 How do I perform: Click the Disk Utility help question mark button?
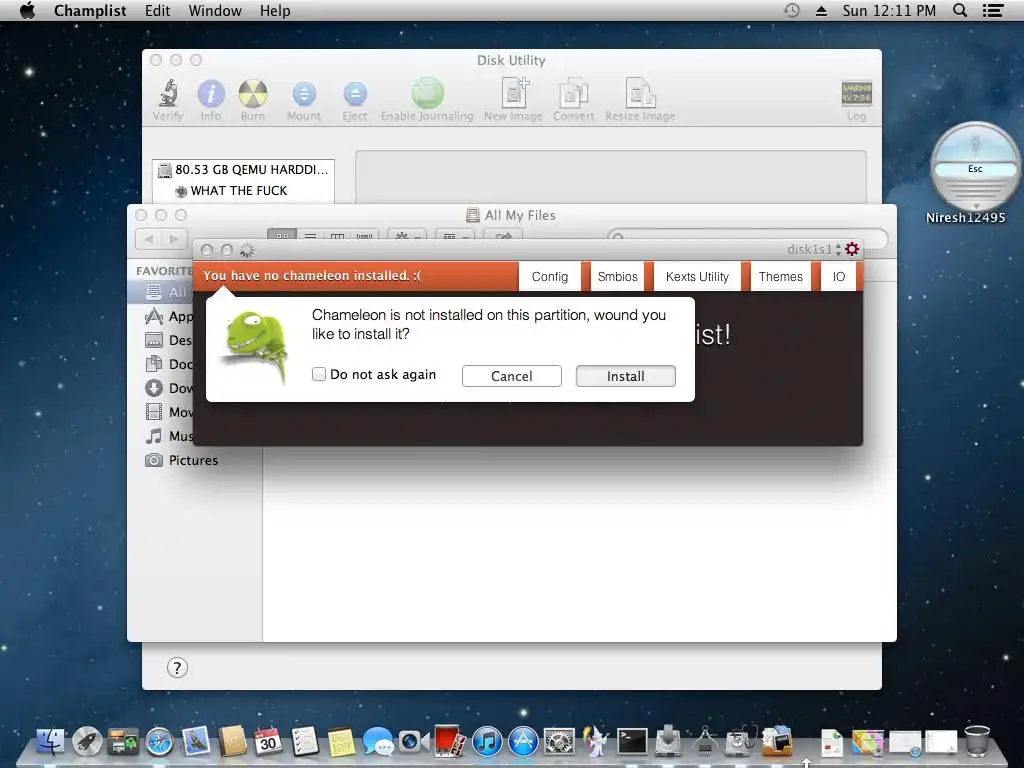coord(177,667)
